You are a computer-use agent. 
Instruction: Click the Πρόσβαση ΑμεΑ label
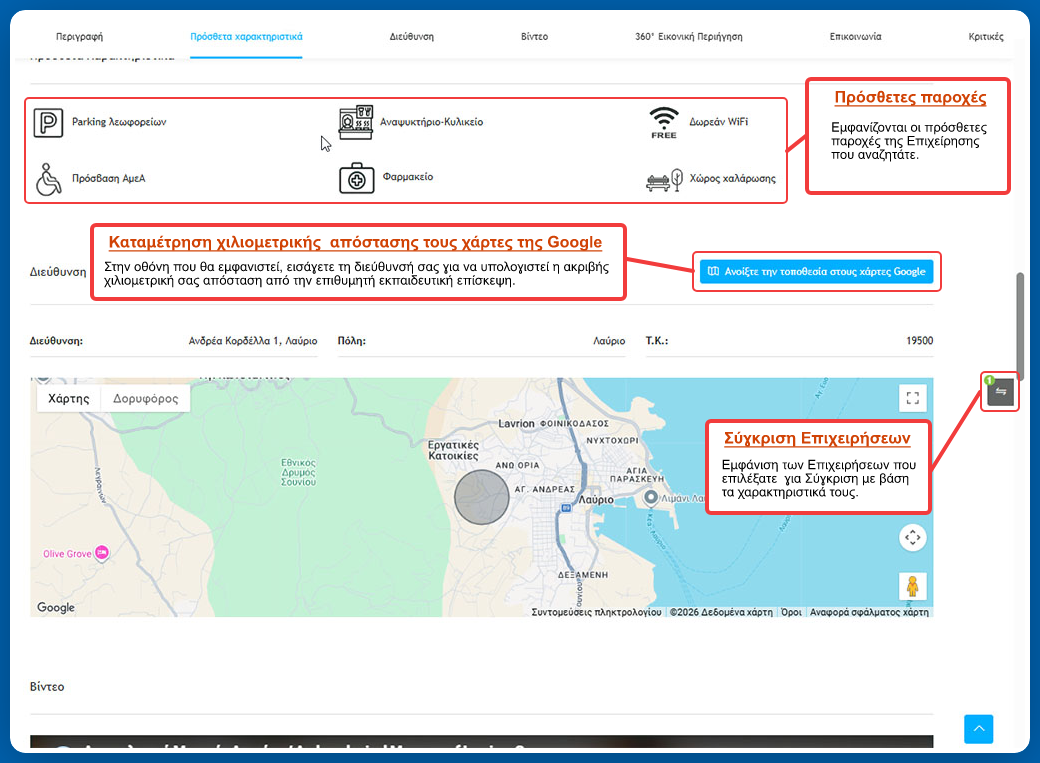[109, 178]
